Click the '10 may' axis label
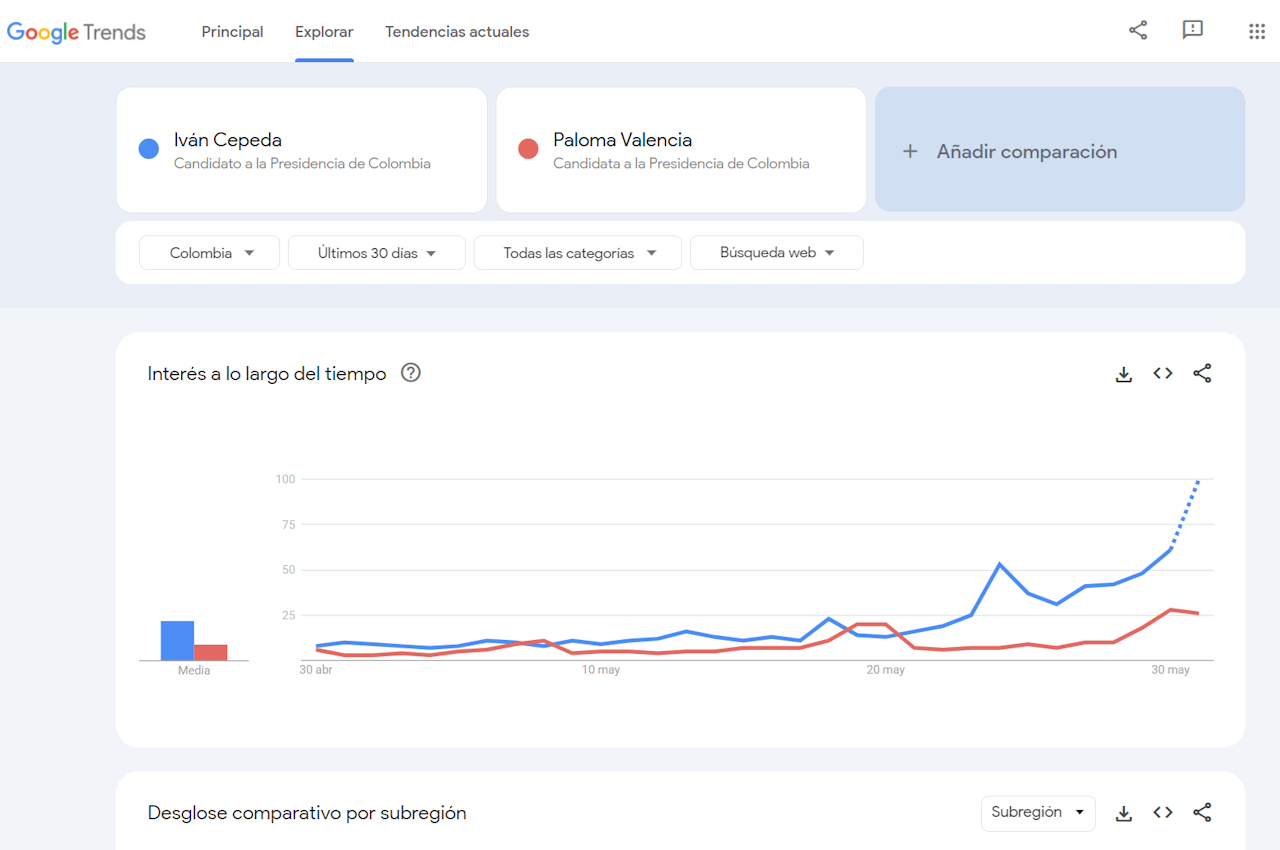This screenshot has height=850, width=1280. [x=601, y=670]
